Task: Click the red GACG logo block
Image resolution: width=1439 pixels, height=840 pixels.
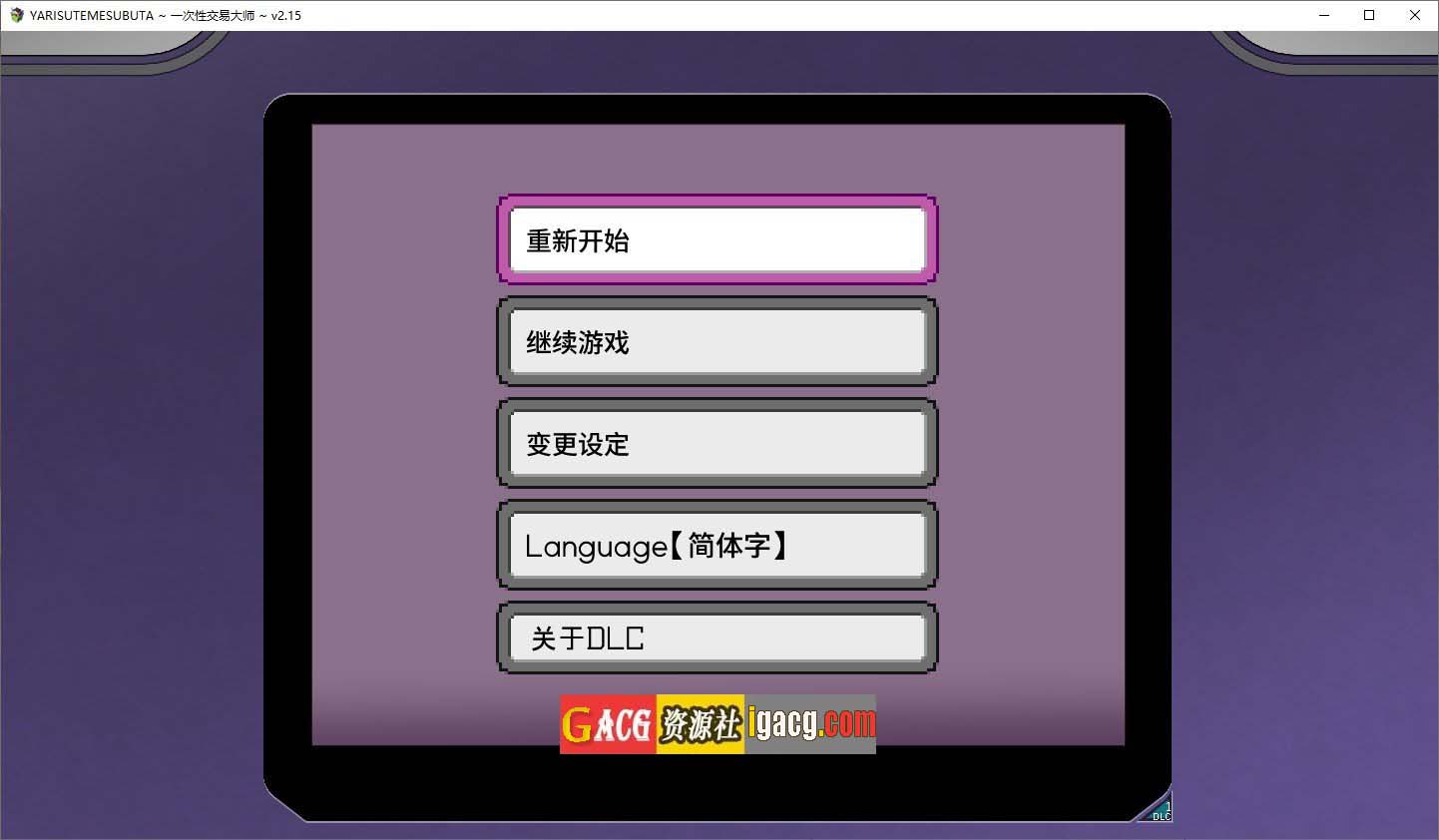Action: 607,724
